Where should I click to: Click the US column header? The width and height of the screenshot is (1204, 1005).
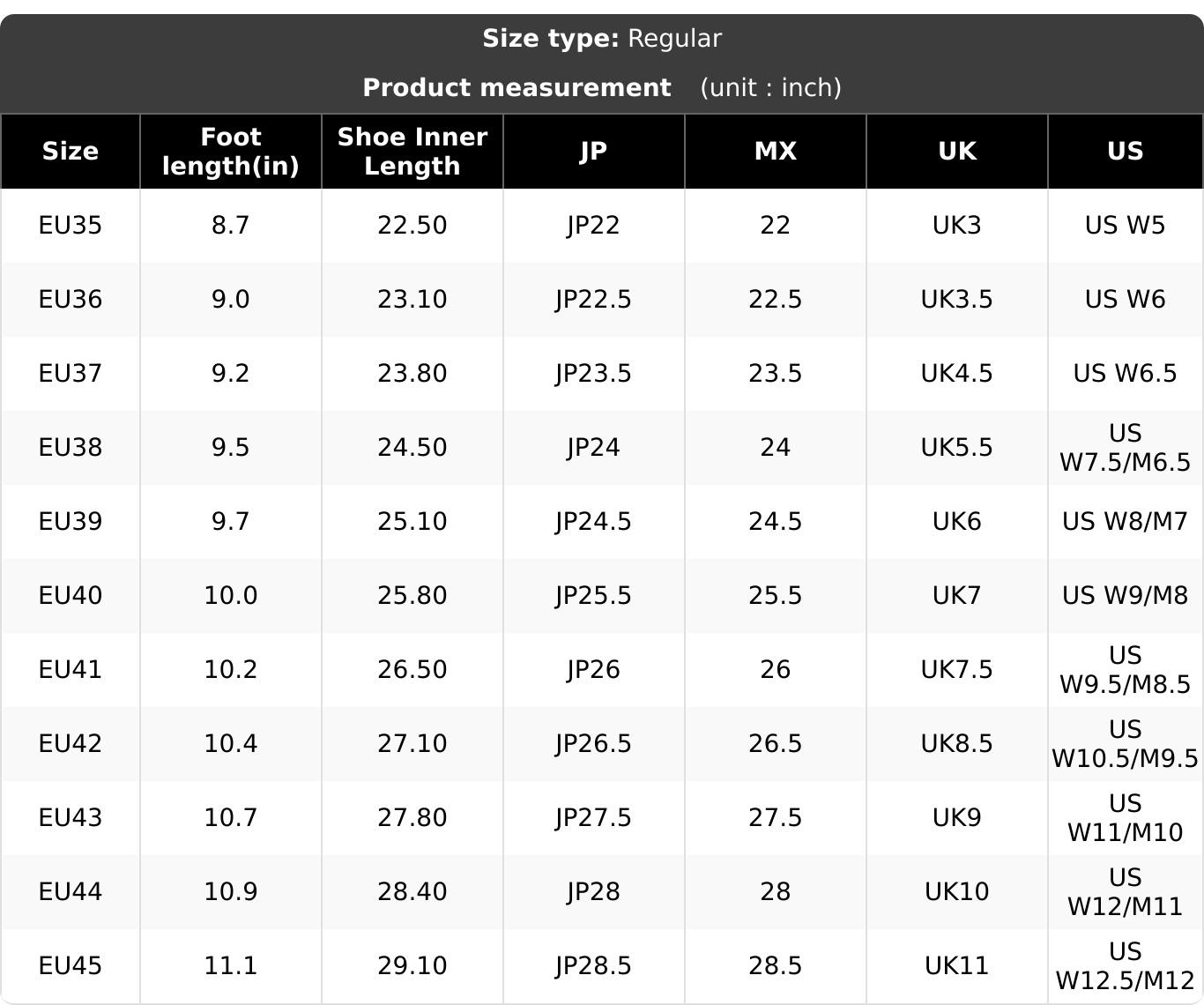(1126, 152)
